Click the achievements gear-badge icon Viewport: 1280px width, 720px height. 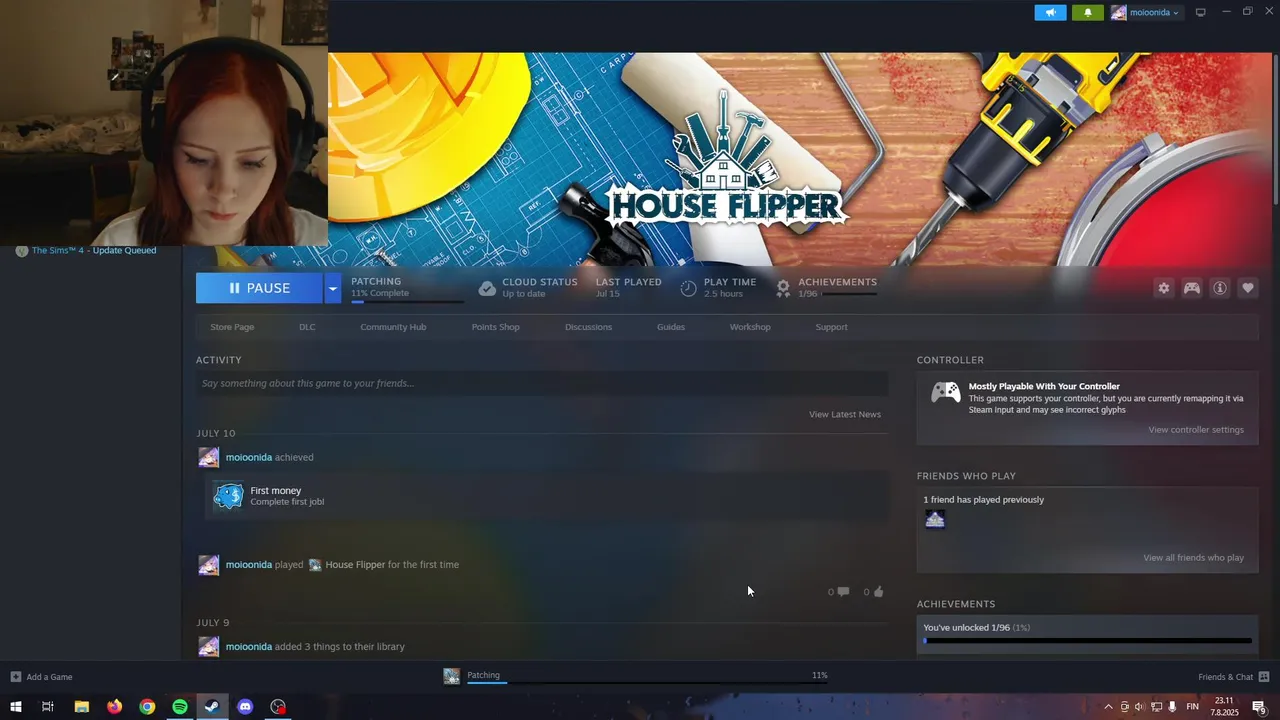pos(783,288)
